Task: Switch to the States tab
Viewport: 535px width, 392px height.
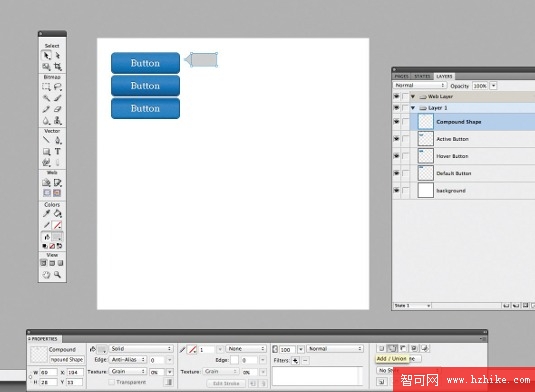Action: (422, 76)
